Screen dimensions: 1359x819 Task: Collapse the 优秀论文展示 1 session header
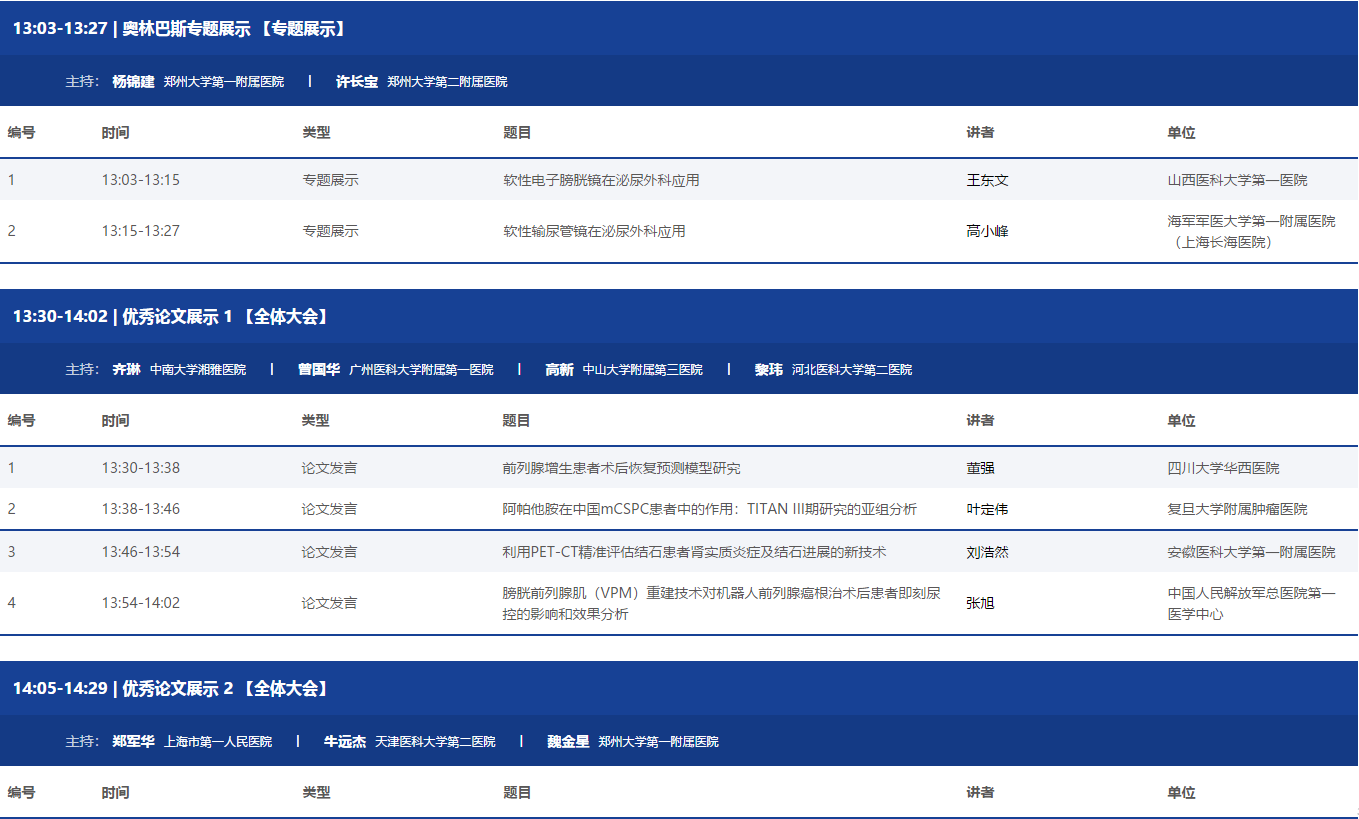pyautogui.click(x=170, y=317)
